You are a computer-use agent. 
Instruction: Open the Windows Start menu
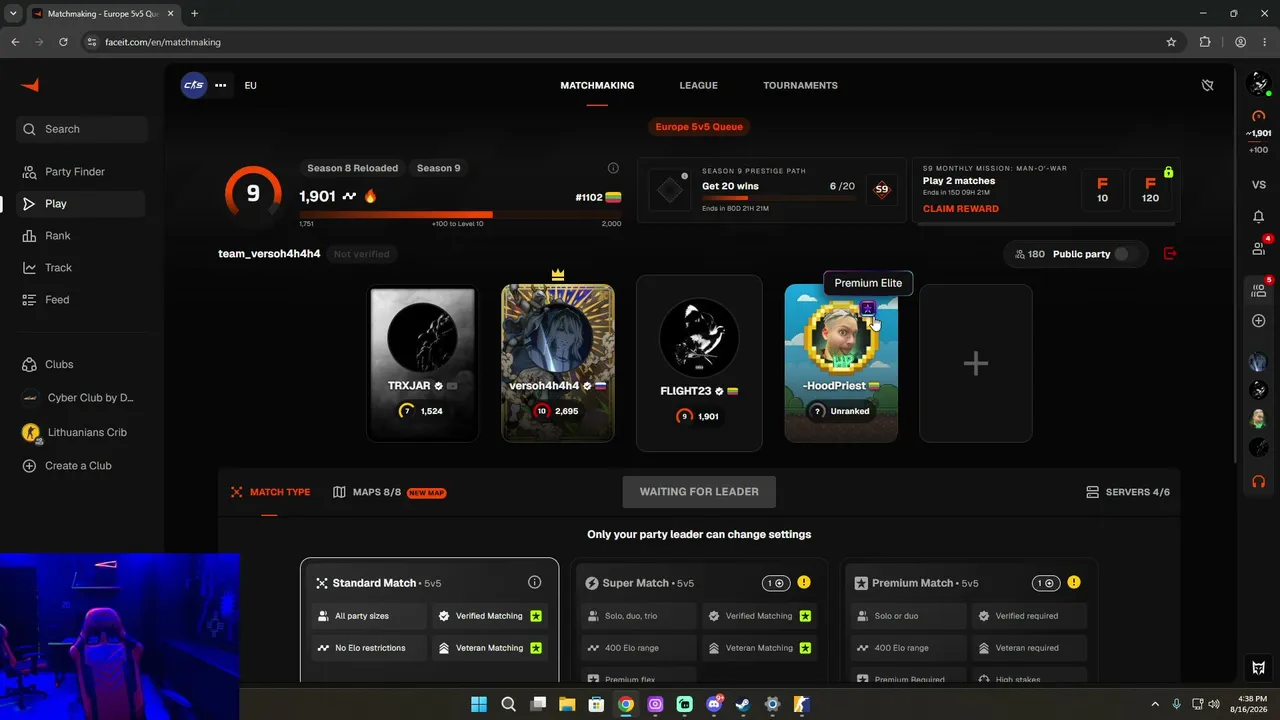pyautogui.click(x=479, y=704)
